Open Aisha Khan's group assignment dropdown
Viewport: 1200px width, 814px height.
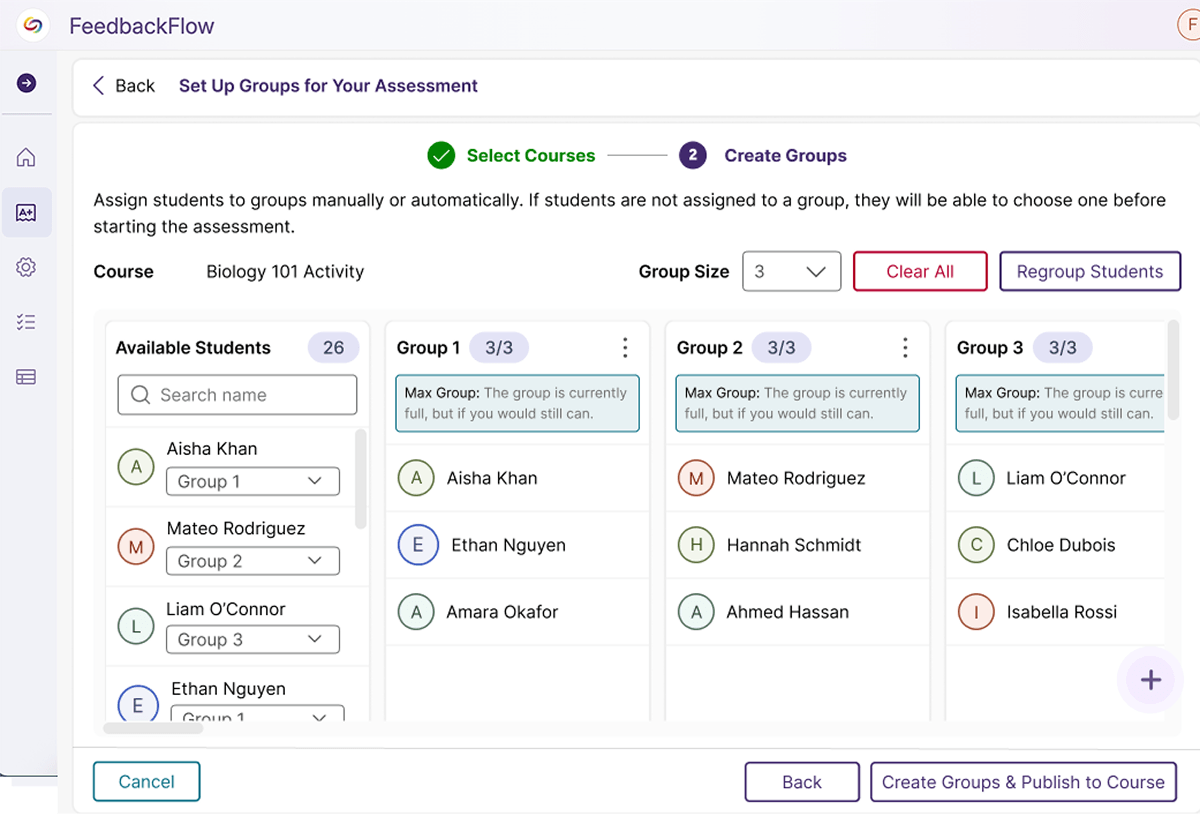coord(252,481)
